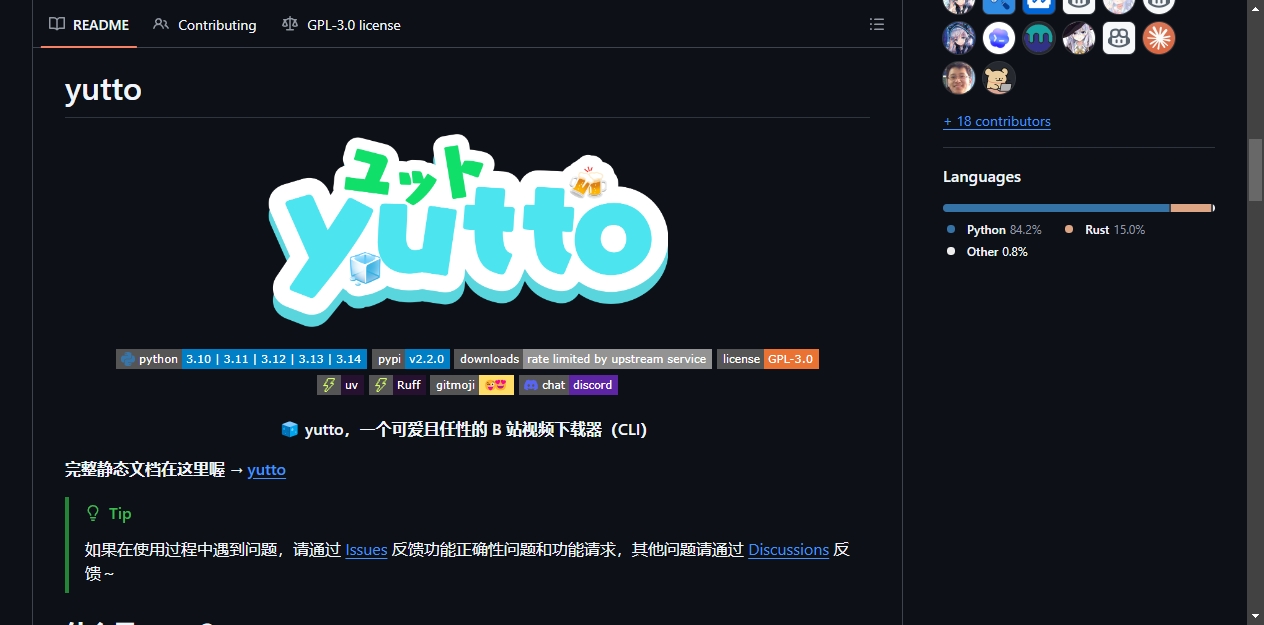Click the page scrollbar down arrow

coord(1255,616)
